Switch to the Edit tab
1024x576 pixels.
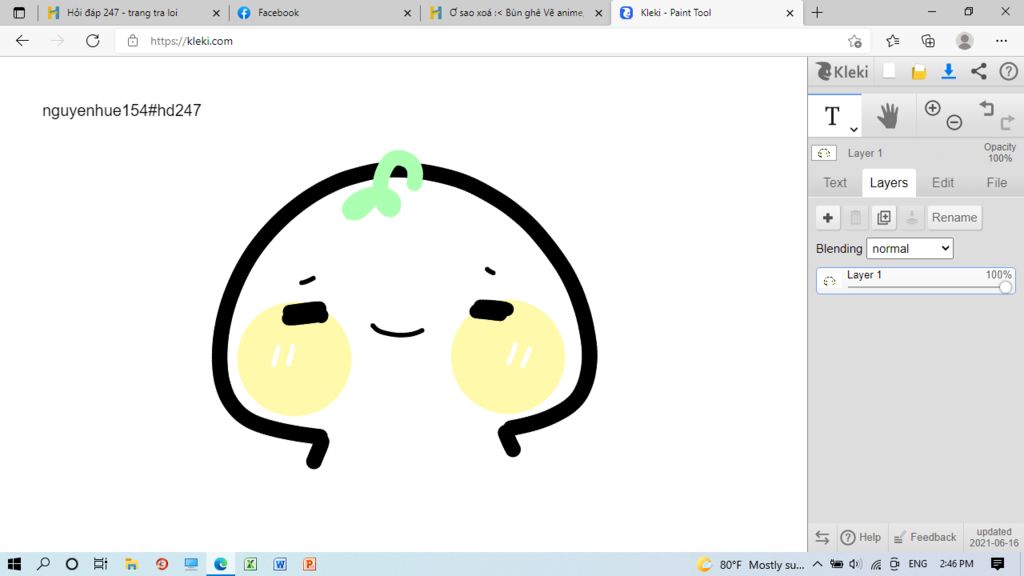pyautogui.click(x=943, y=183)
